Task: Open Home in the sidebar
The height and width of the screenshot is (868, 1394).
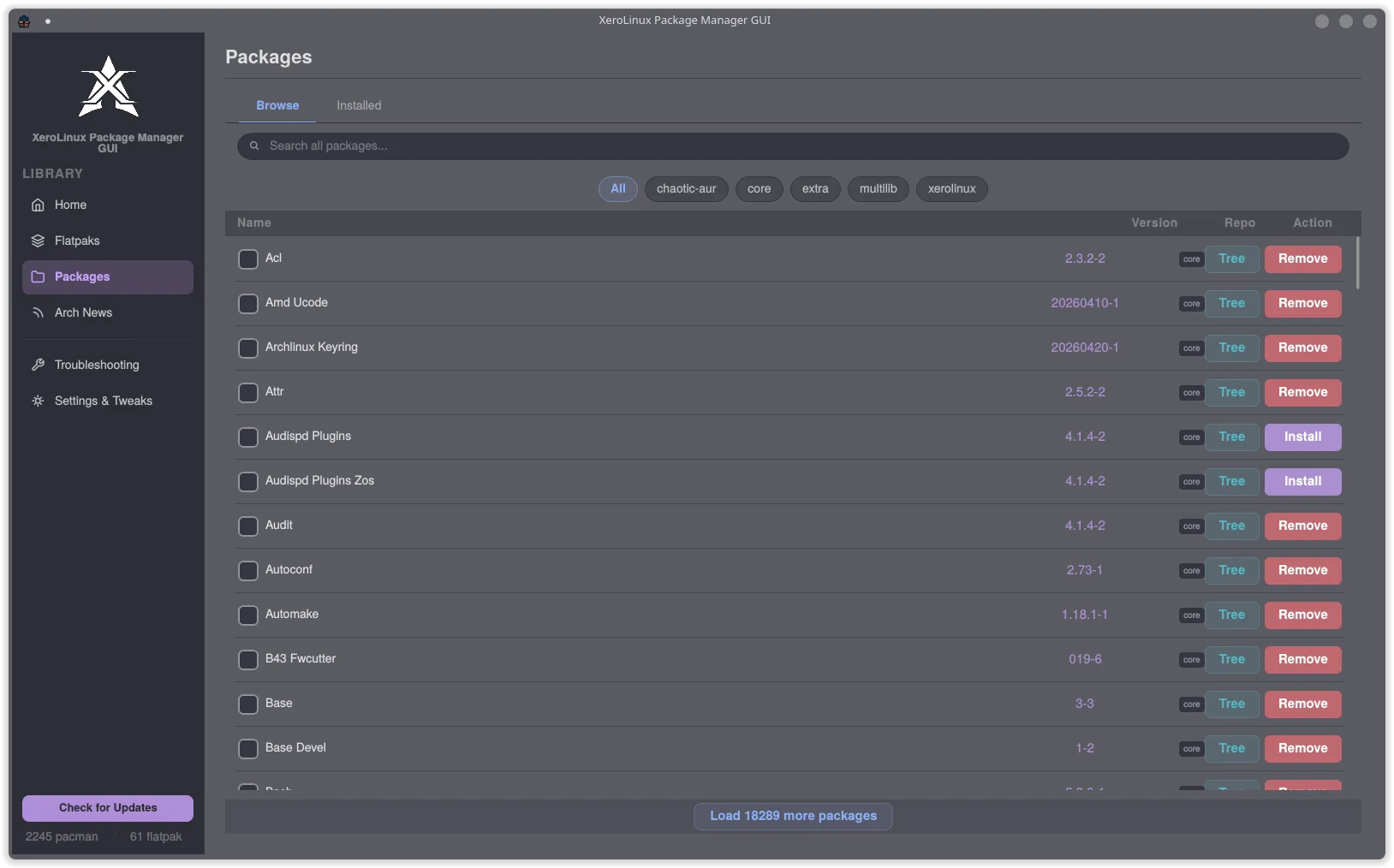Action: 108,205
